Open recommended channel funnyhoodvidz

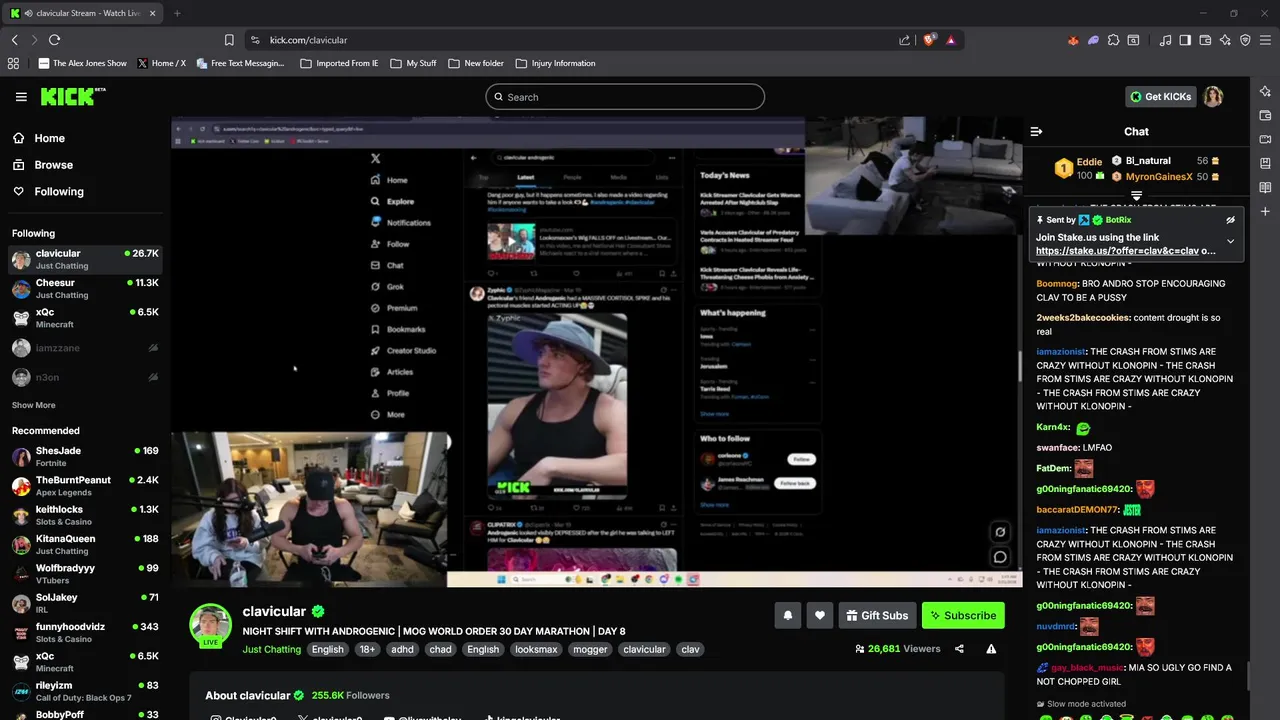pyautogui.click(x=85, y=632)
